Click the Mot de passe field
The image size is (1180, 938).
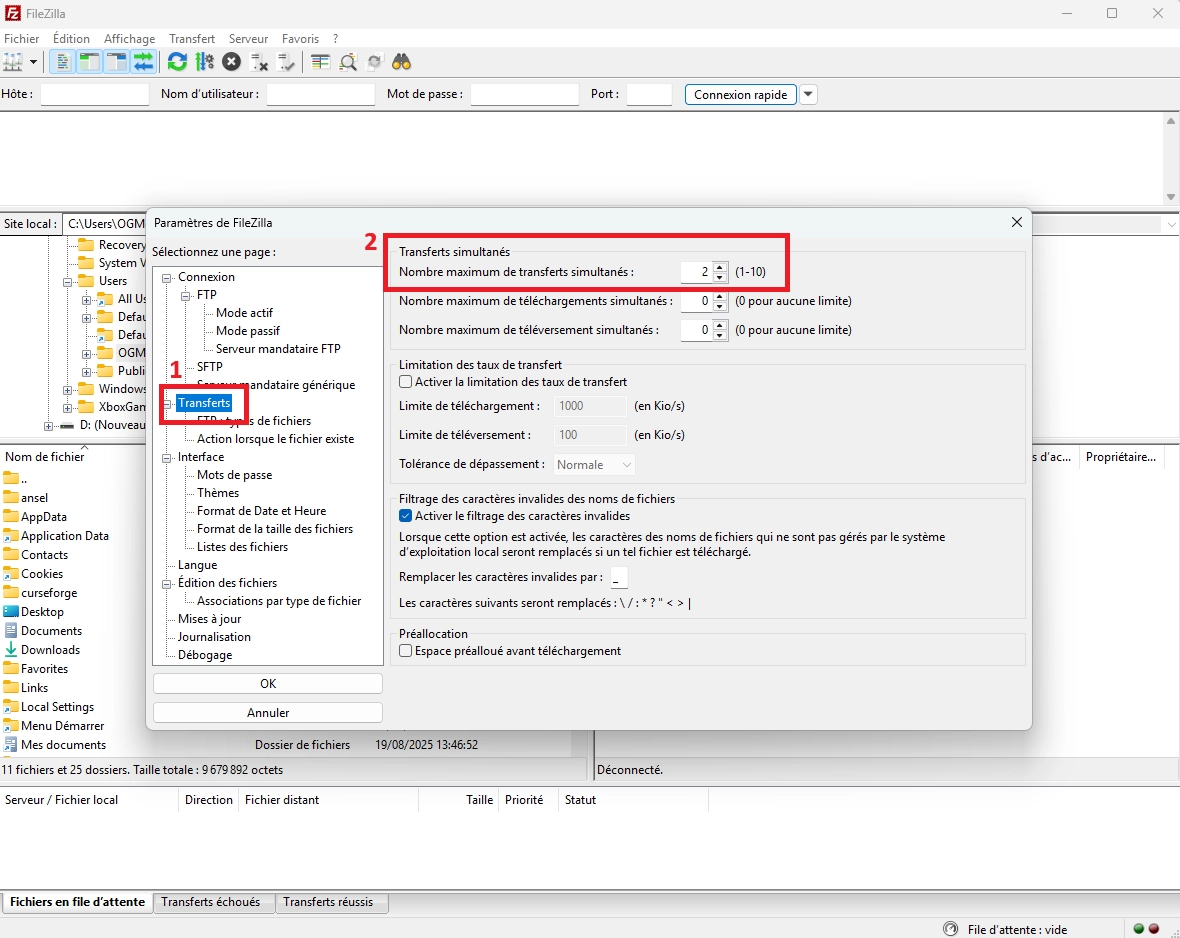pos(525,94)
